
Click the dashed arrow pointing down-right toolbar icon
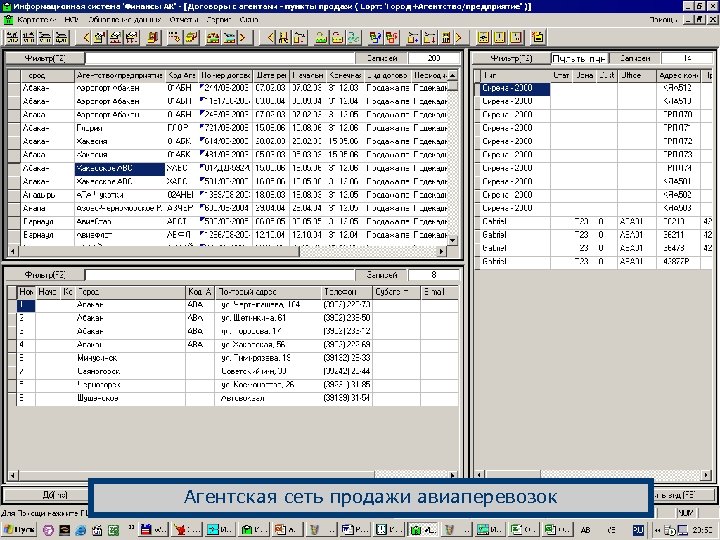(174, 38)
